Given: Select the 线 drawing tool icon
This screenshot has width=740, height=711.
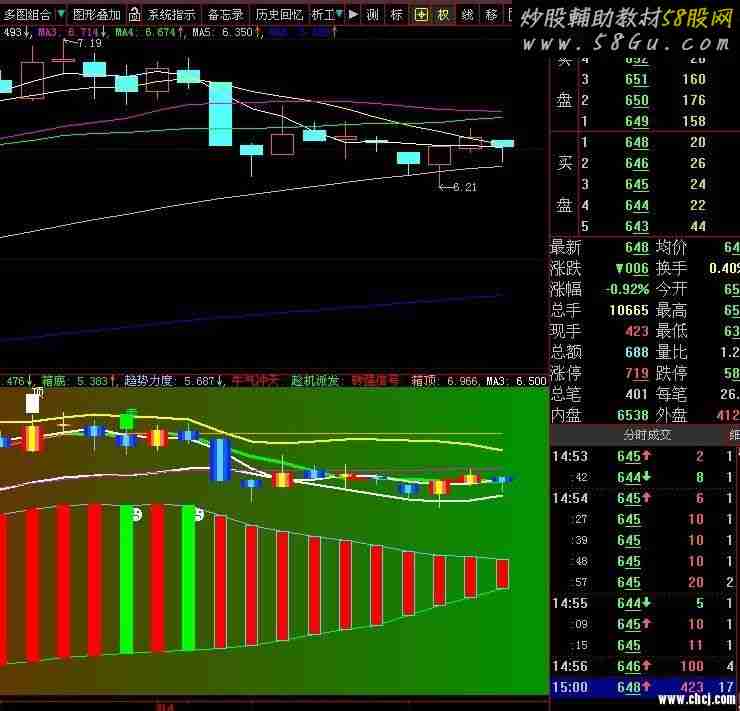Looking at the screenshot, I should (x=467, y=15).
